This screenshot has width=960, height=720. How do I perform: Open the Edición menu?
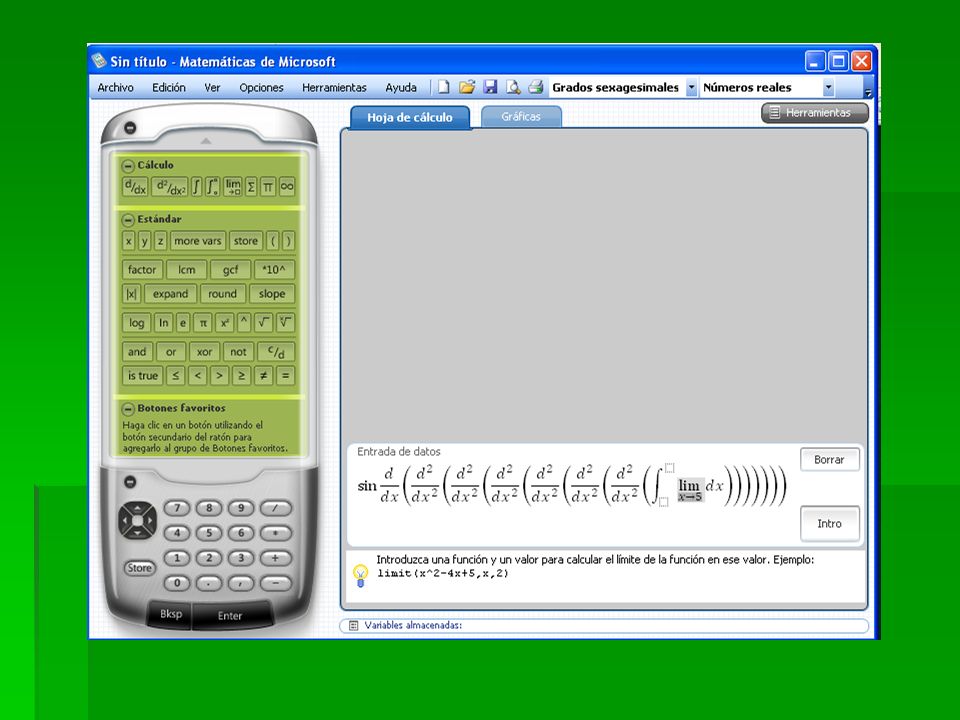coord(168,88)
